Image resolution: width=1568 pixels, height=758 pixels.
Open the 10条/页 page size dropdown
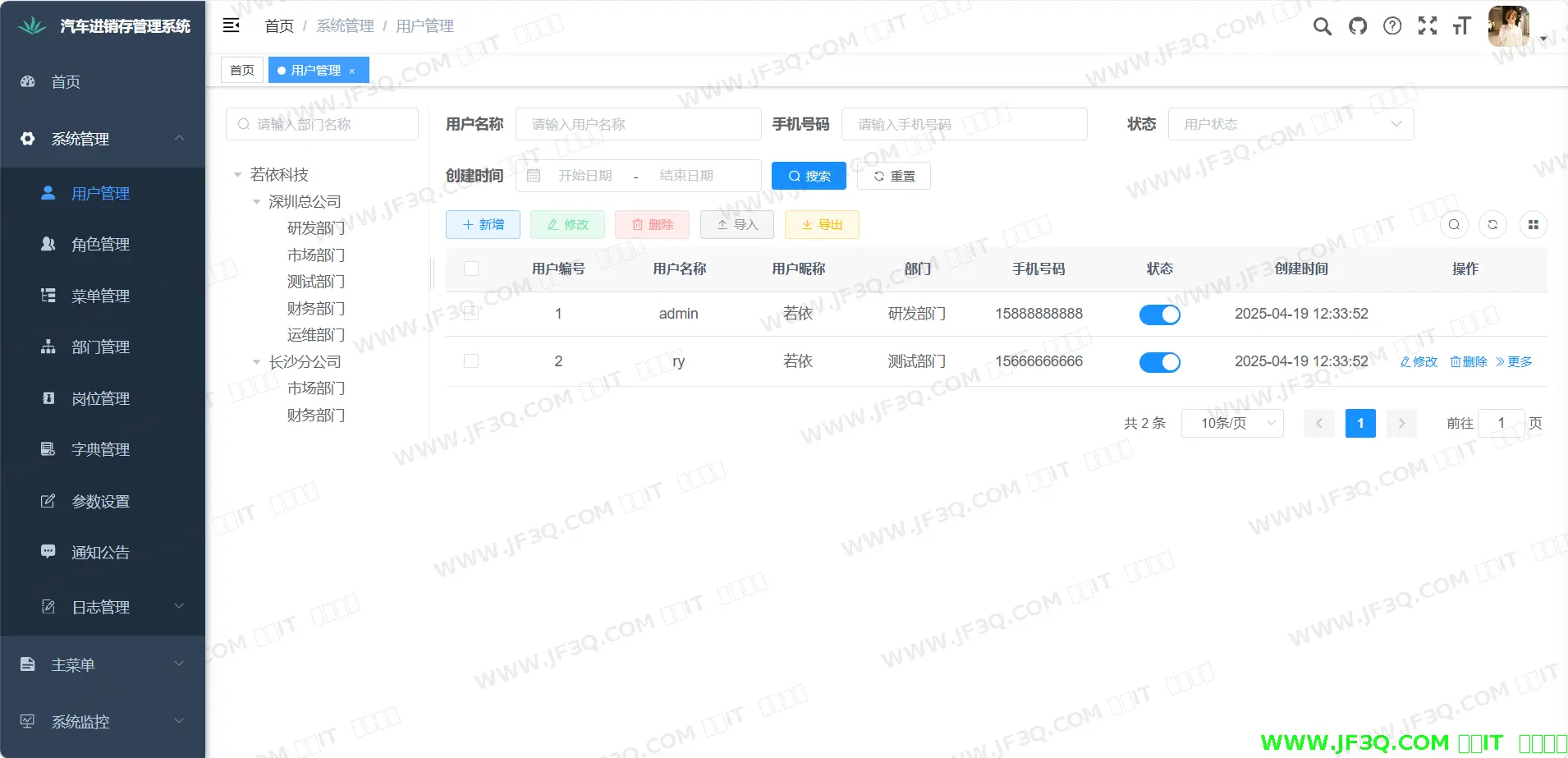tap(1232, 423)
